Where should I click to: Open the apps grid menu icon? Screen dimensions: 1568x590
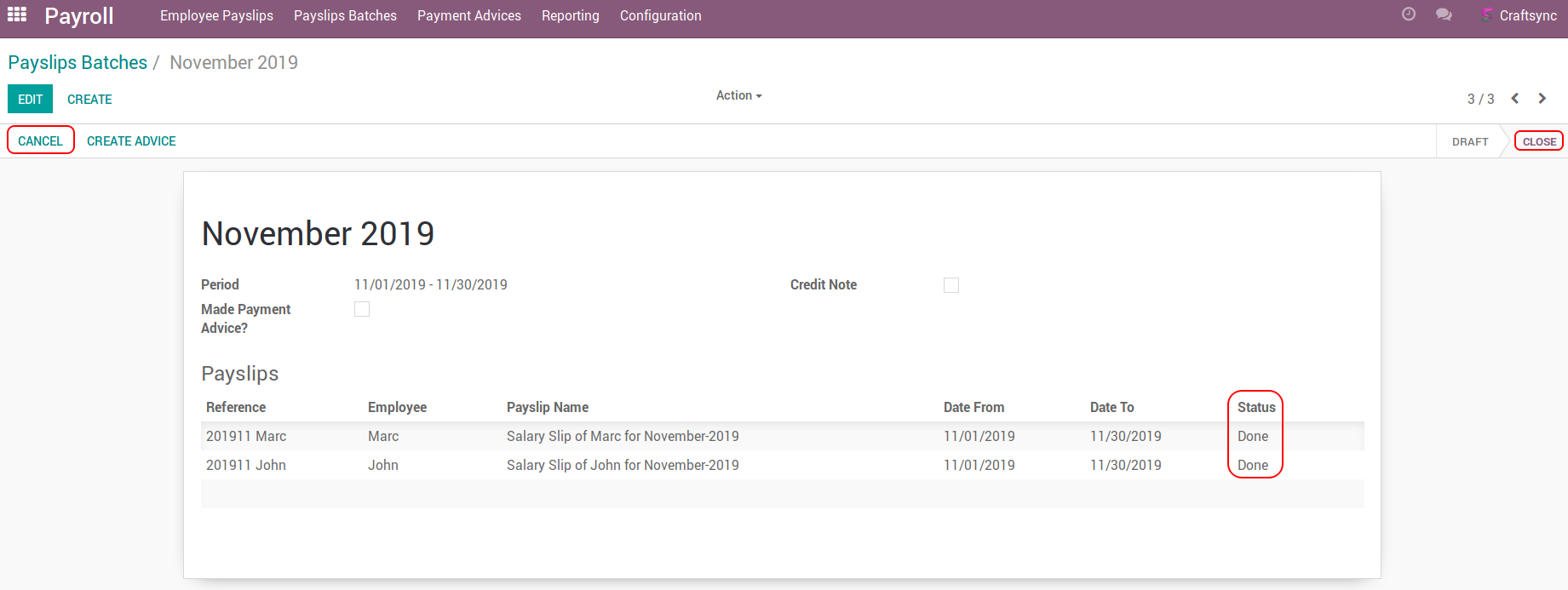[x=17, y=15]
